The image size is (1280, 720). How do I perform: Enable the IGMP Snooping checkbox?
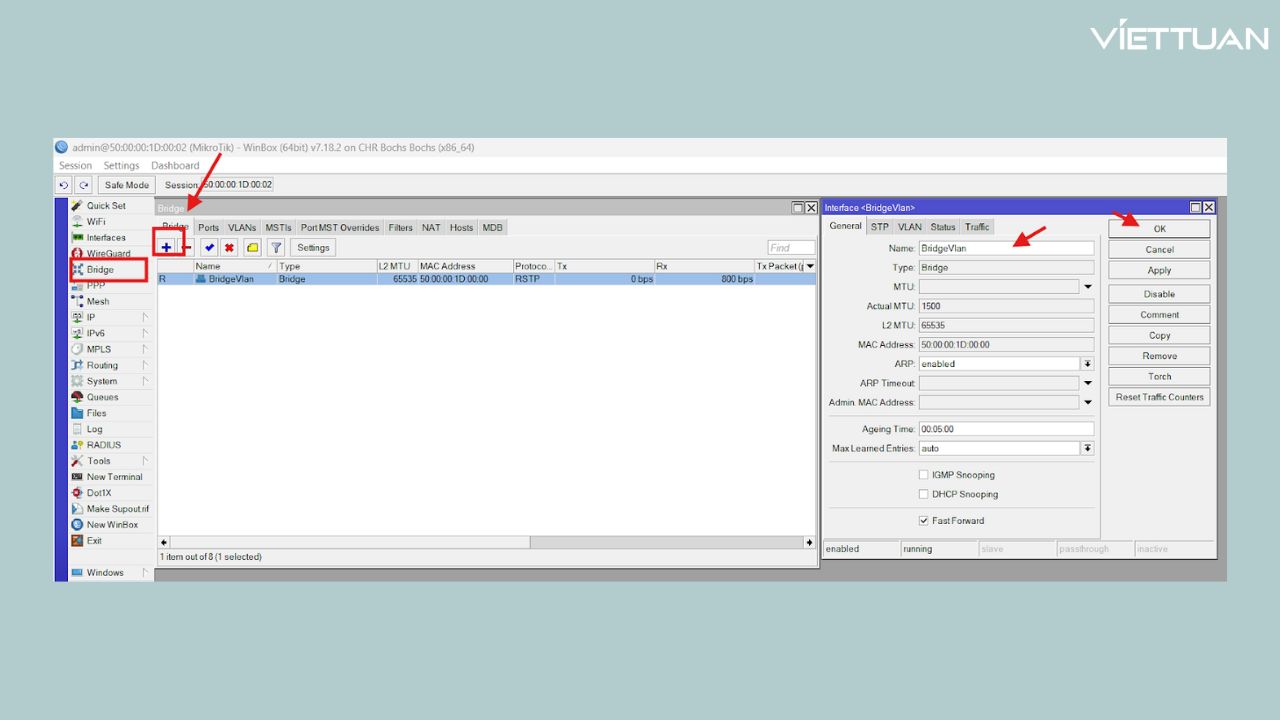[924, 475]
